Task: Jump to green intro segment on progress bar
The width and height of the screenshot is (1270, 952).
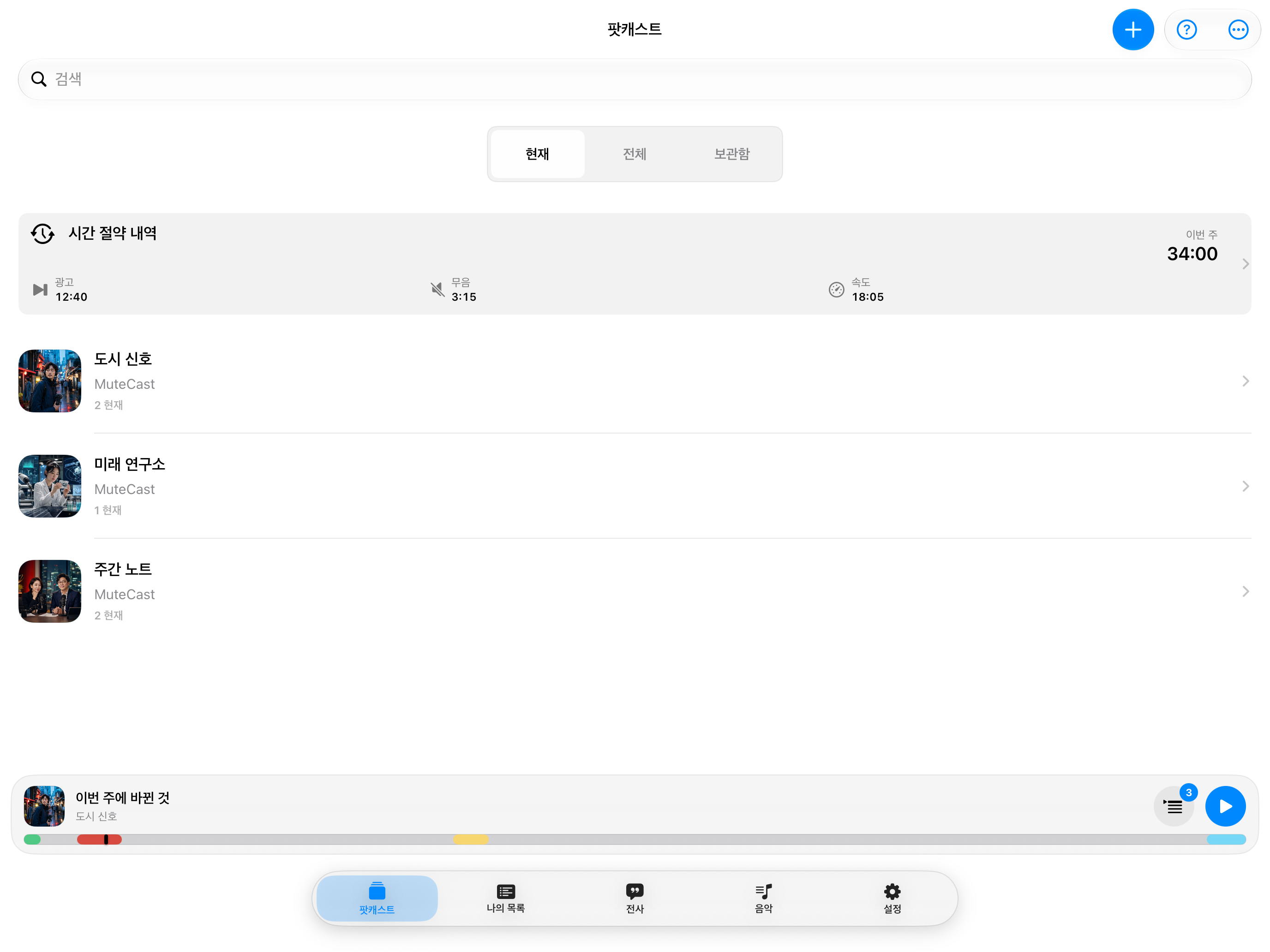Action: (32, 839)
